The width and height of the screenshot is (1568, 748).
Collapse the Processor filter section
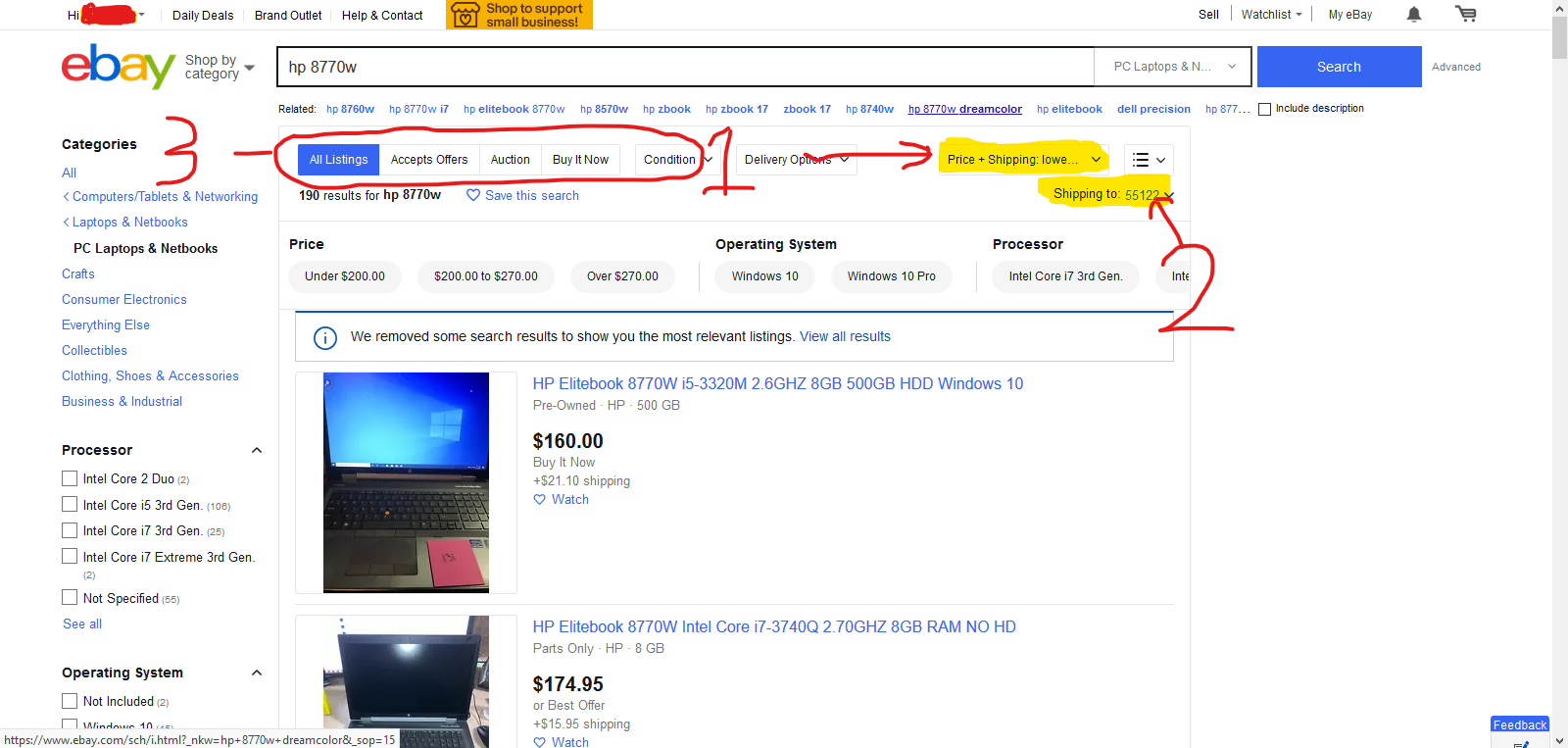click(257, 450)
